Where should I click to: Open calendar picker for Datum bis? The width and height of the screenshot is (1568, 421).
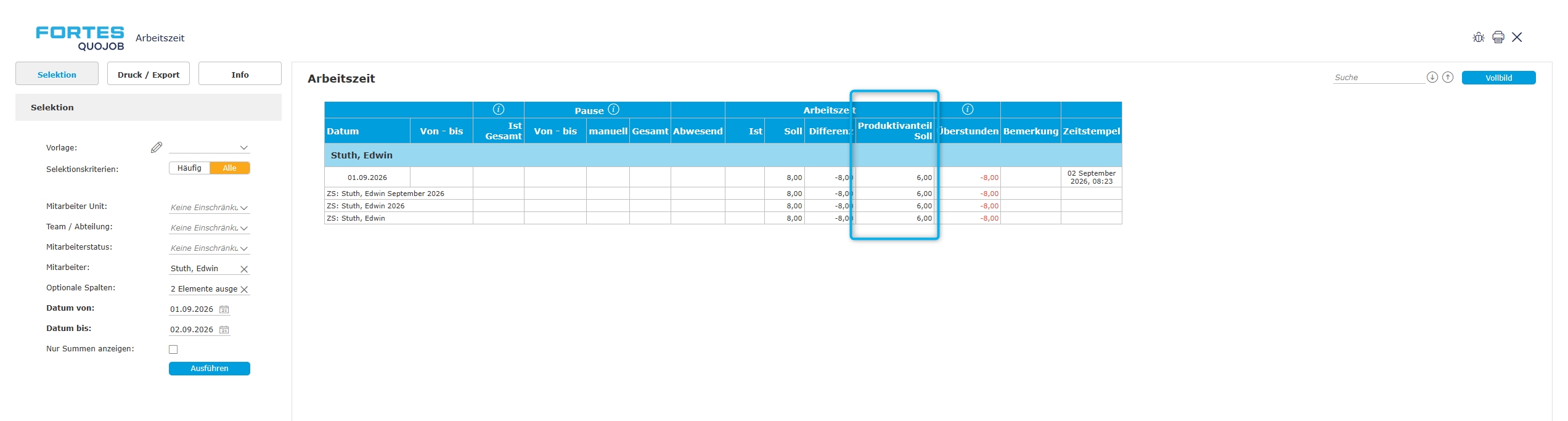click(x=224, y=330)
